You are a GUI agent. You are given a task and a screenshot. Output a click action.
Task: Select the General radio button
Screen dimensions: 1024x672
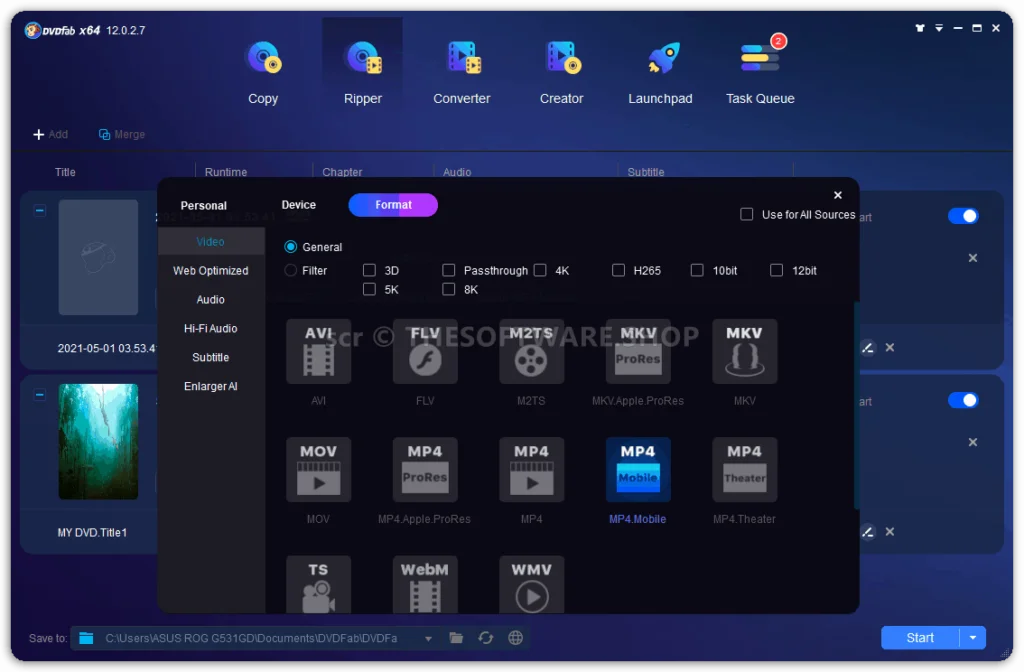tap(291, 247)
